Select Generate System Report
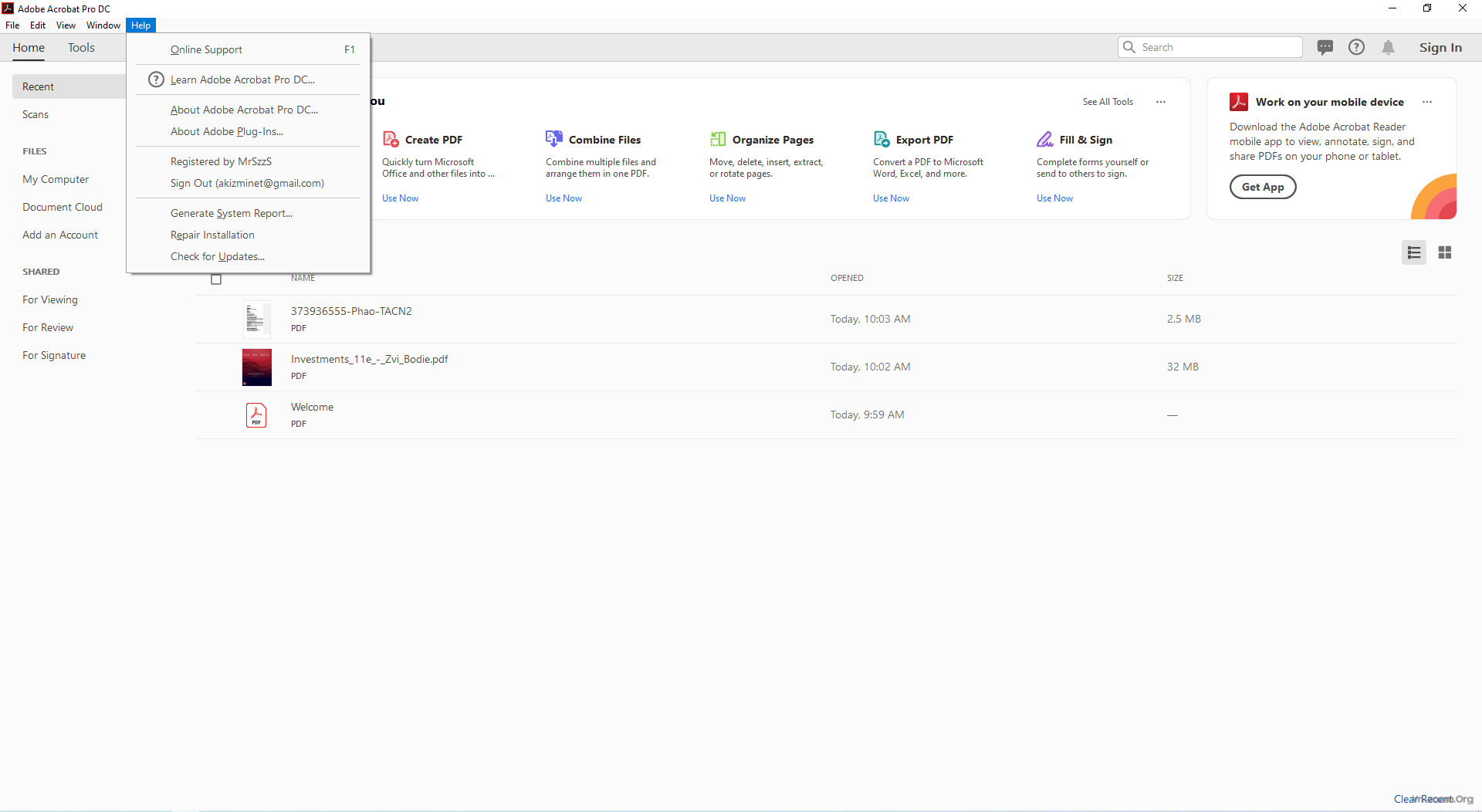 click(249, 213)
